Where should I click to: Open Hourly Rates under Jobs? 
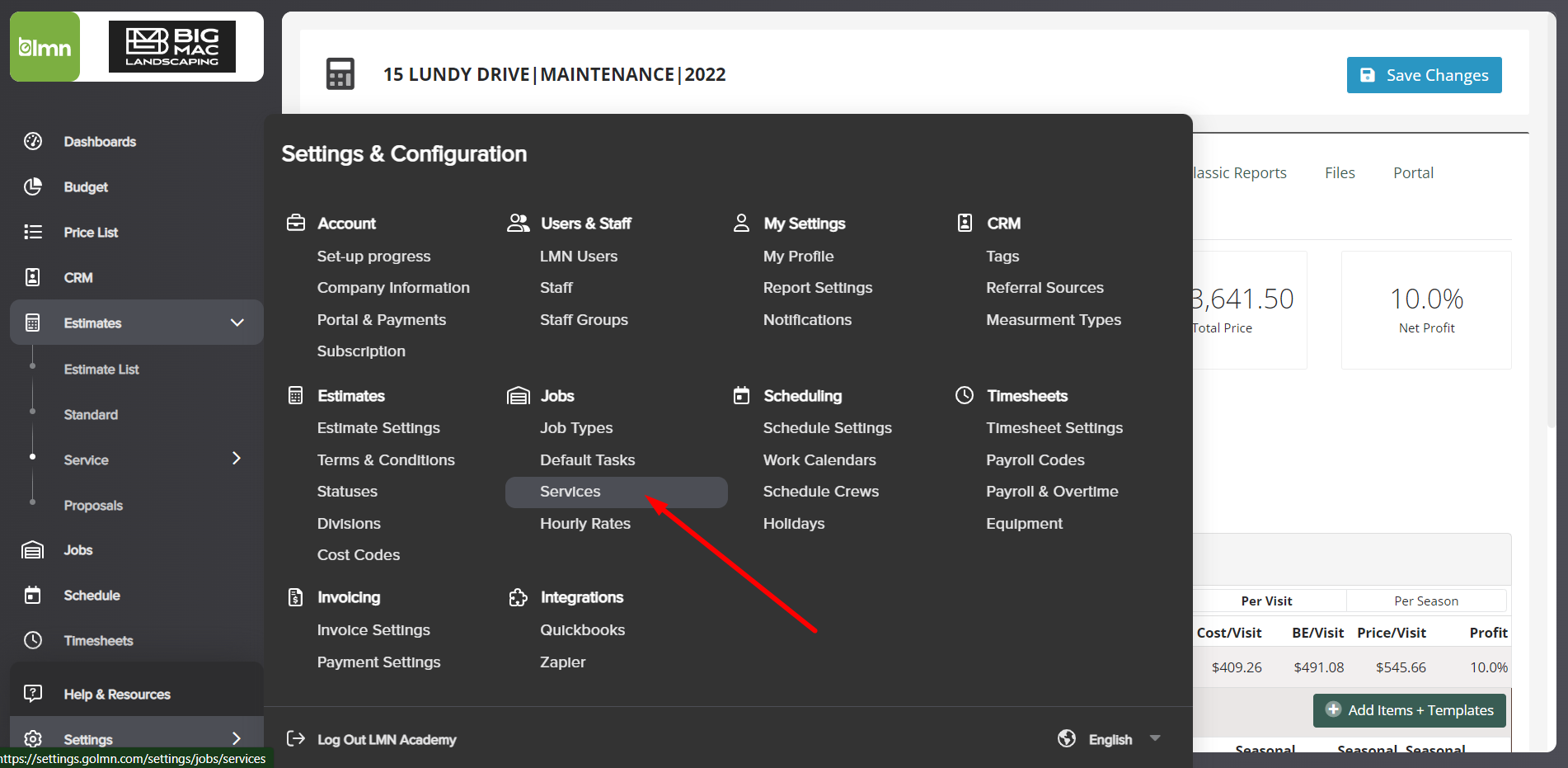coord(585,523)
